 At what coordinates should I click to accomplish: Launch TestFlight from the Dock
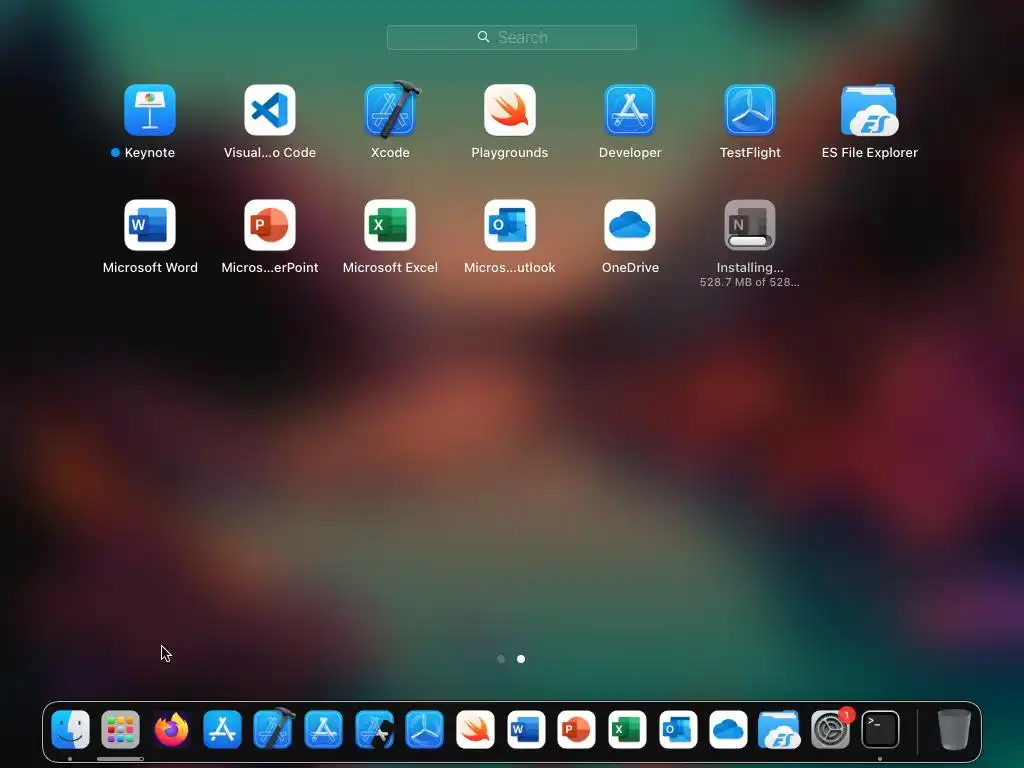pyautogui.click(x=424, y=729)
